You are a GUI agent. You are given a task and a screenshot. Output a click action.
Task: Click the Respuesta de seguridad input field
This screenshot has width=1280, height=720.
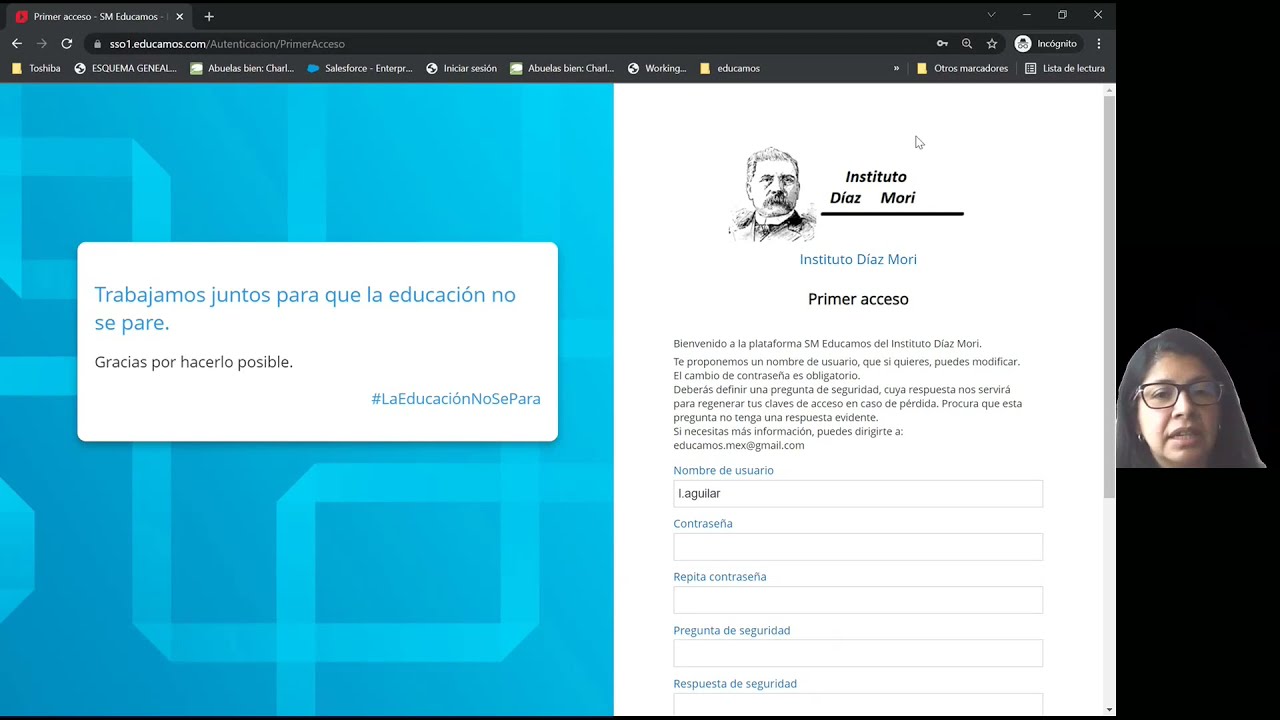click(858, 705)
